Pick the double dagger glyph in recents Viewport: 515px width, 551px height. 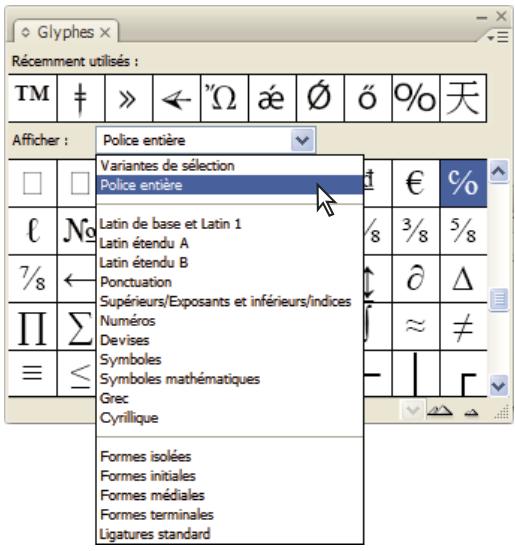coord(80,98)
